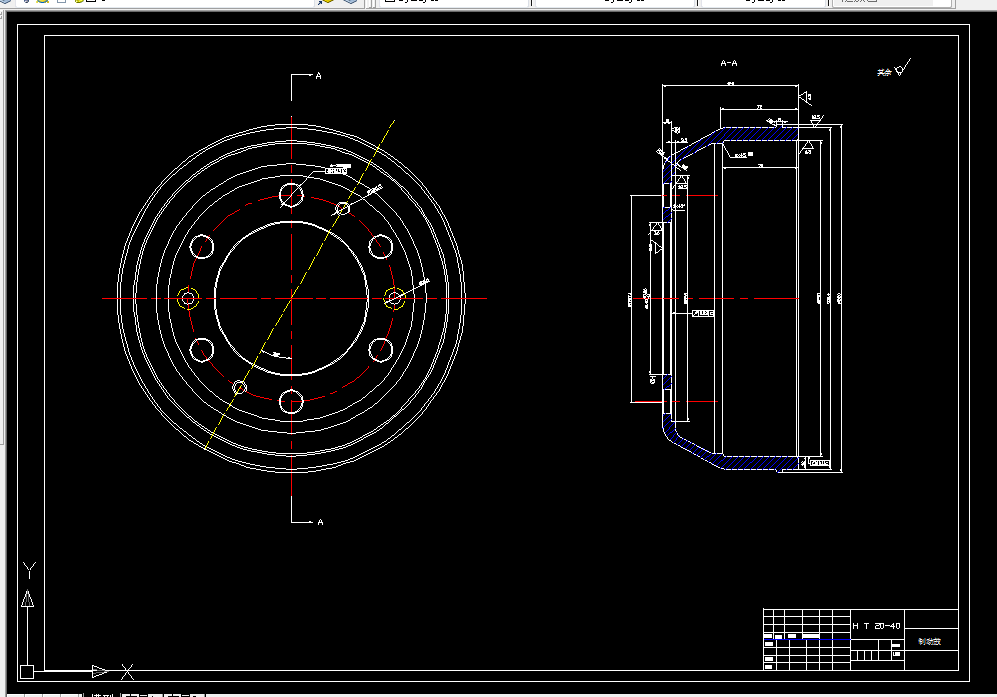Viewport: 997px width, 697px height.
Task: Select the top bolt hole on drum
Action: (291, 195)
